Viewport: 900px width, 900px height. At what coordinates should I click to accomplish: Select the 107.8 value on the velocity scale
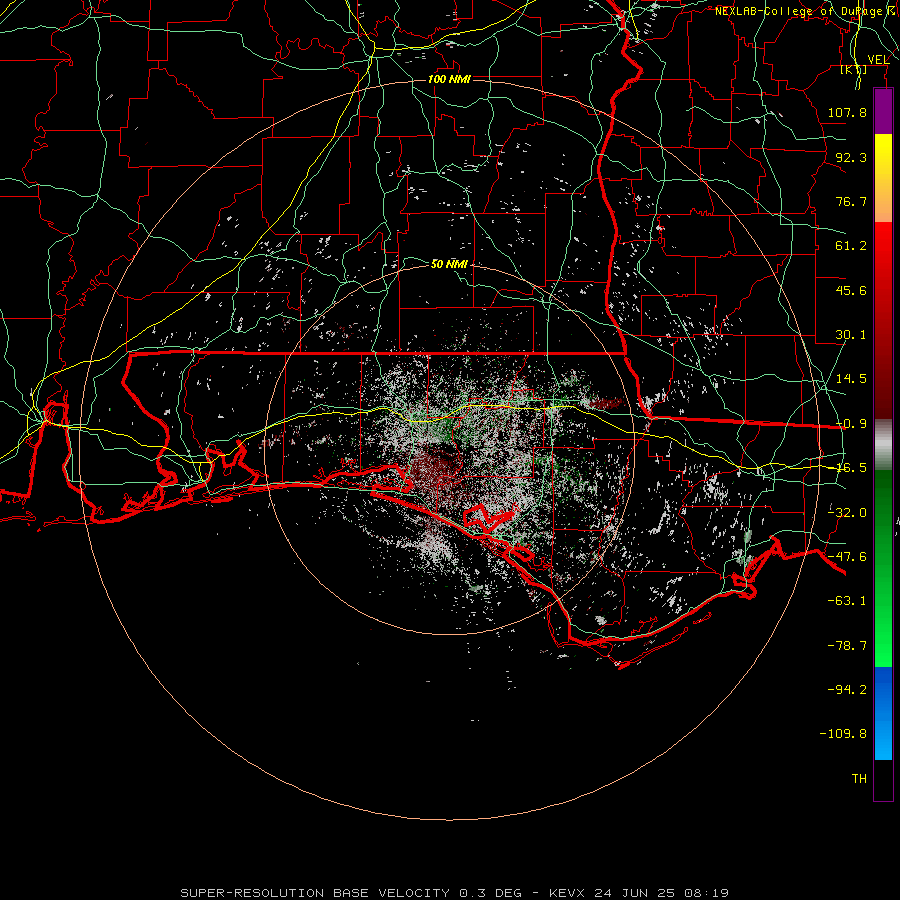pos(847,112)
